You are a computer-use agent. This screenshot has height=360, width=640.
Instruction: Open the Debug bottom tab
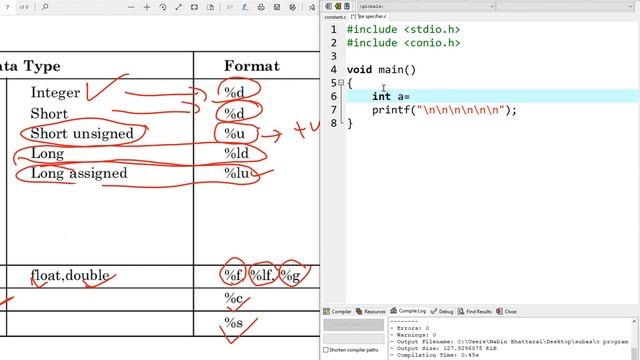(x=442, y=311)
